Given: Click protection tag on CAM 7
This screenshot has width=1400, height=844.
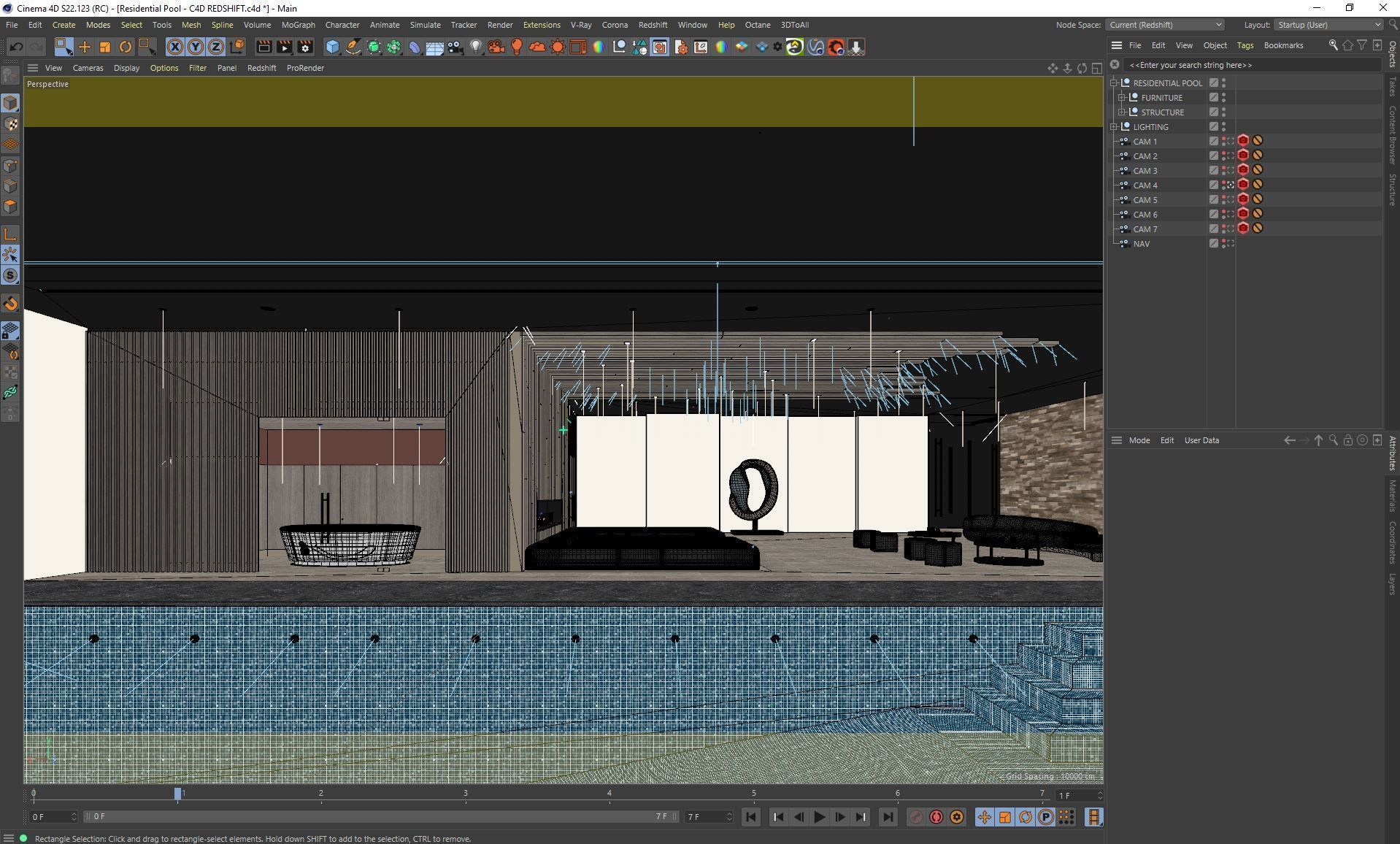Looking at the screenshot, I should (x=1258, y=229).
